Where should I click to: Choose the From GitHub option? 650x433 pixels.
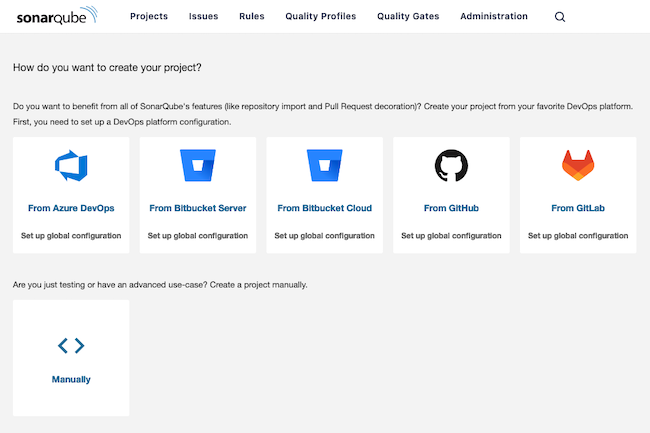point(451,208)
